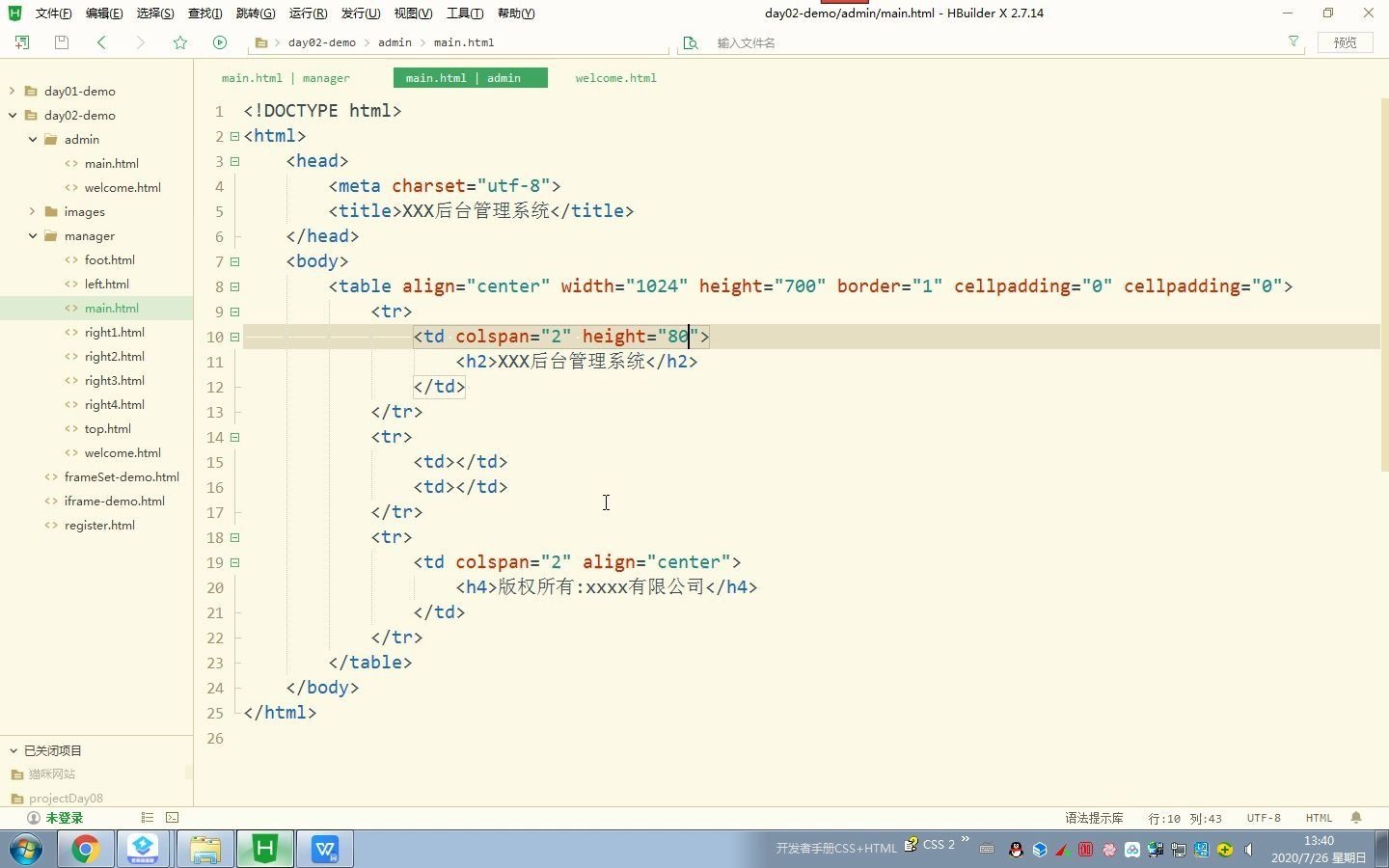Viewport: 1389px width, 868px height.
Task: Open left.html in the manager folder
Action: click(107, 284)
